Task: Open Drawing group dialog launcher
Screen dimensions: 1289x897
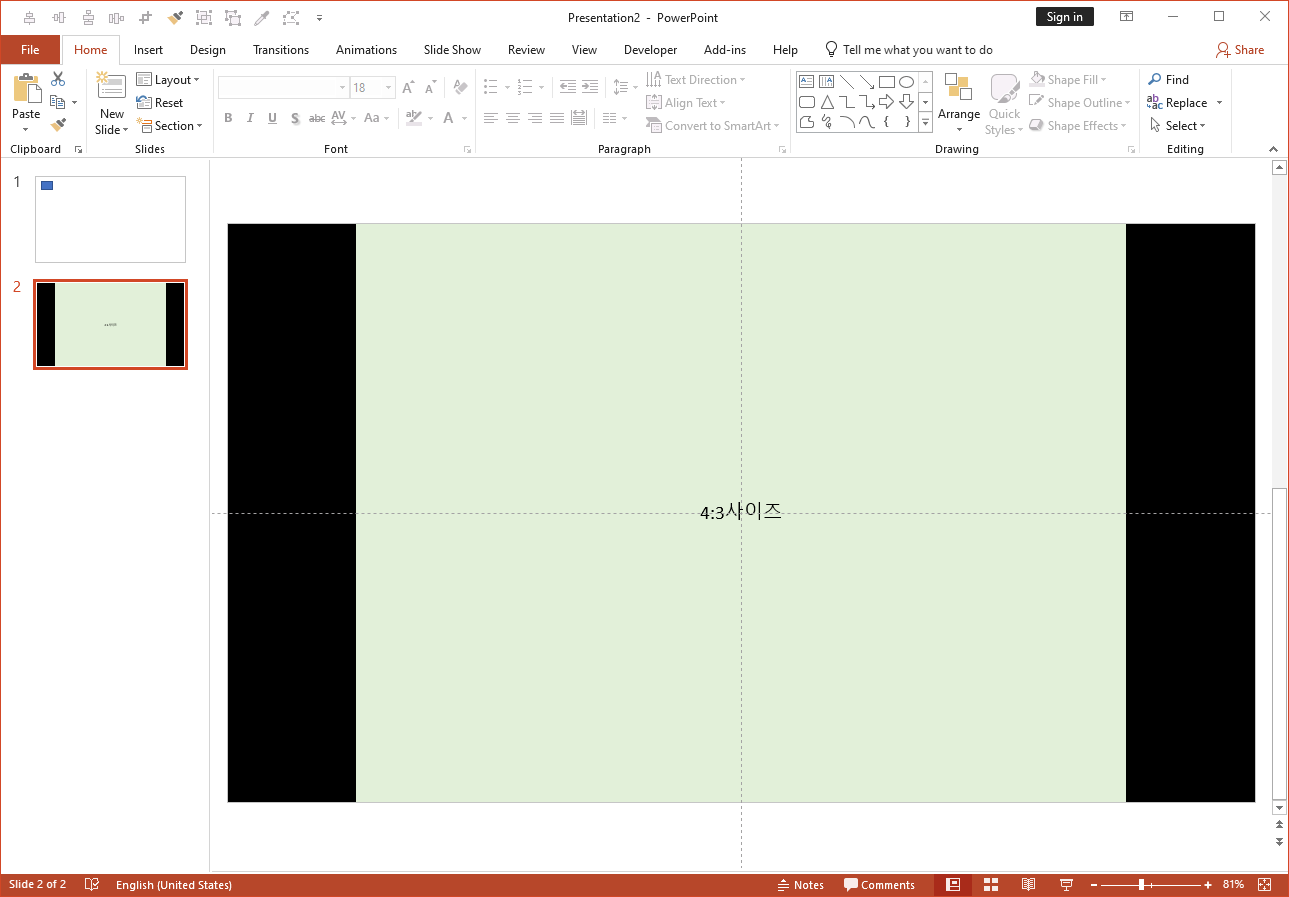Action: pos(1131,149)
